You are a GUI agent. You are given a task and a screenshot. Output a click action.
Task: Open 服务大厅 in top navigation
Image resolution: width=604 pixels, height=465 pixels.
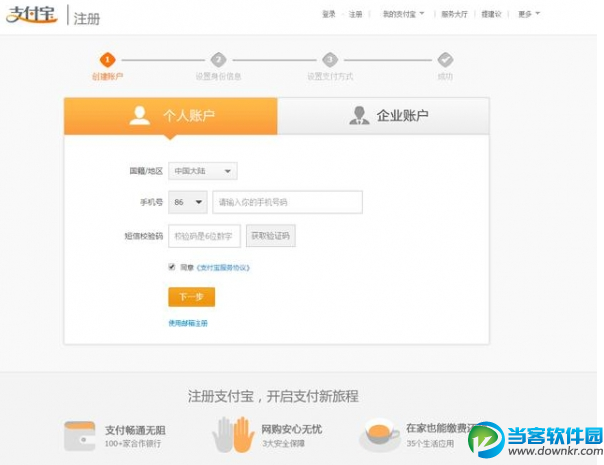click(x=454, y=14)
